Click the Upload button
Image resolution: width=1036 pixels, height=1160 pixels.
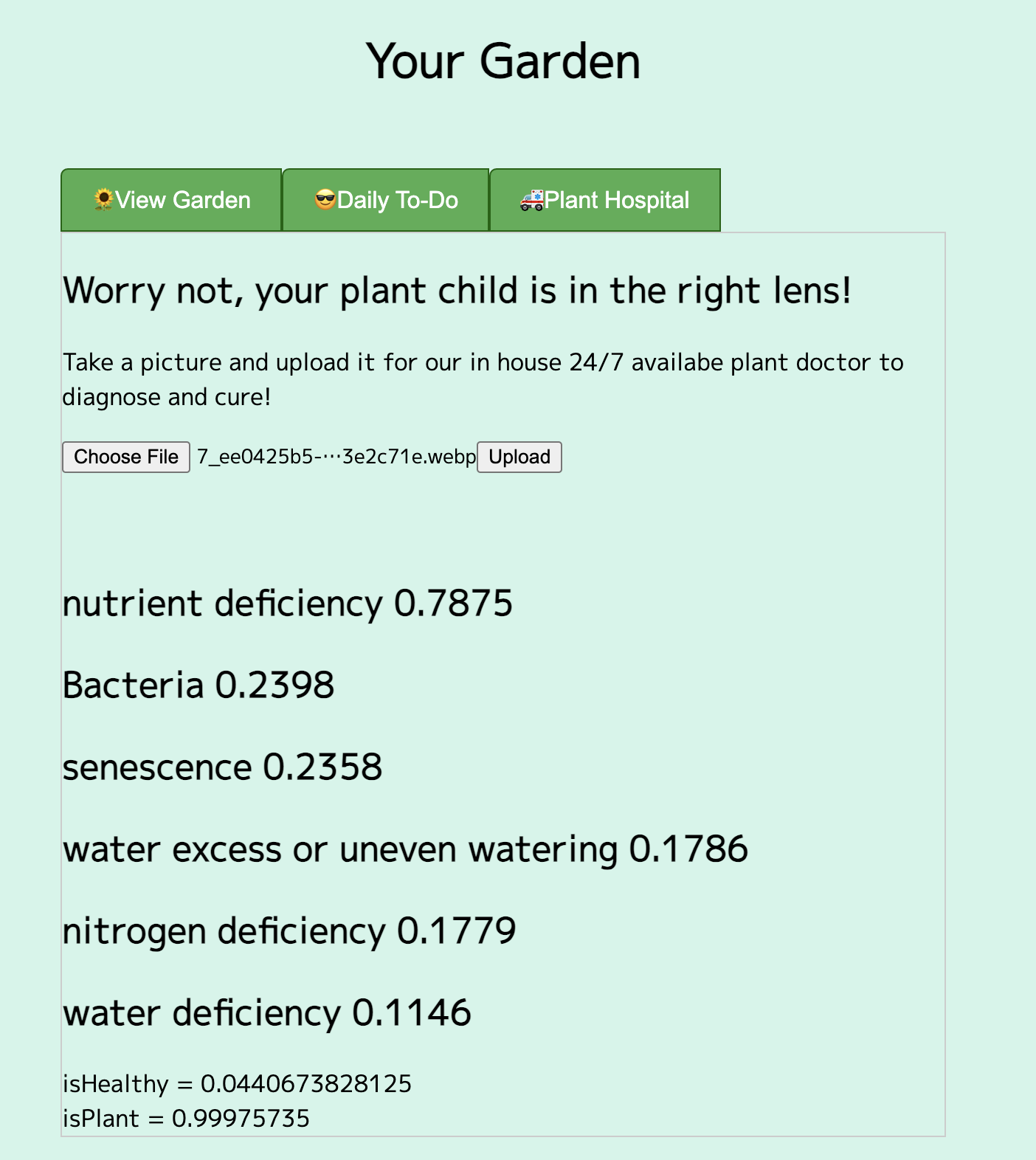tap(519, 457)
